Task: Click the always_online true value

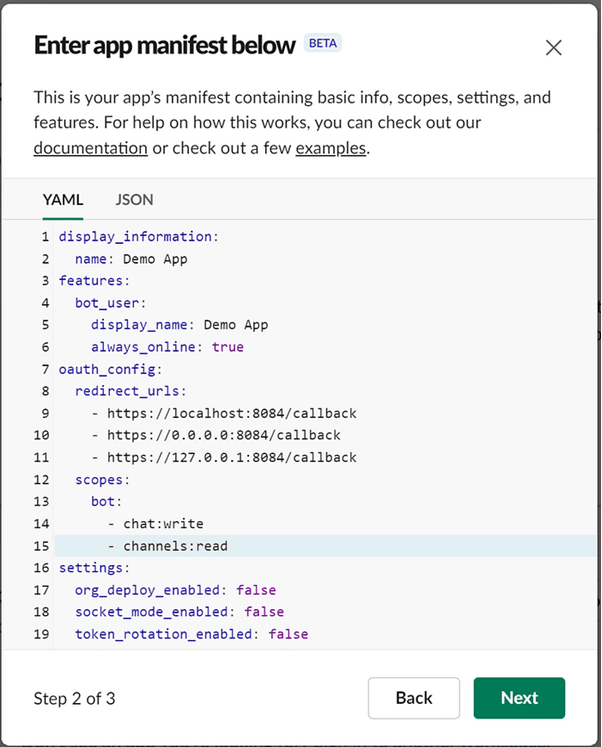Action: (x=227, y=347)
